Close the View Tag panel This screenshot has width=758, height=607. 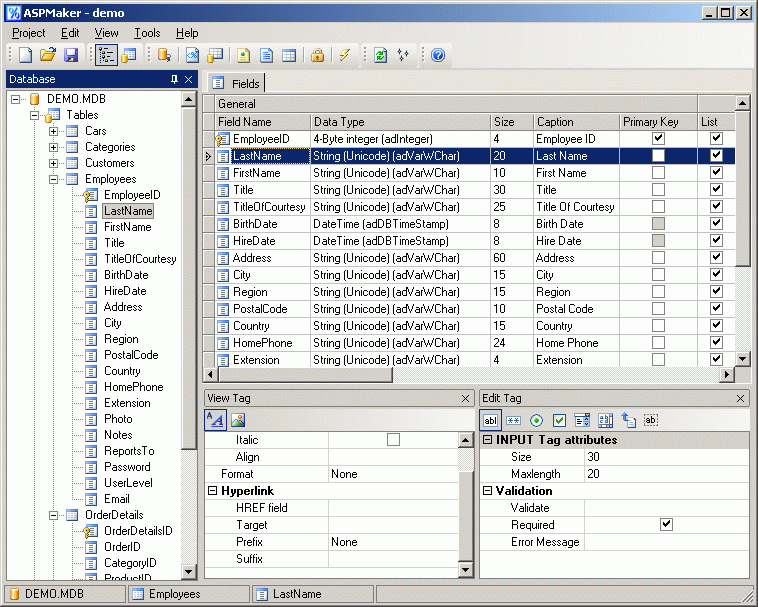click(465, 398)
